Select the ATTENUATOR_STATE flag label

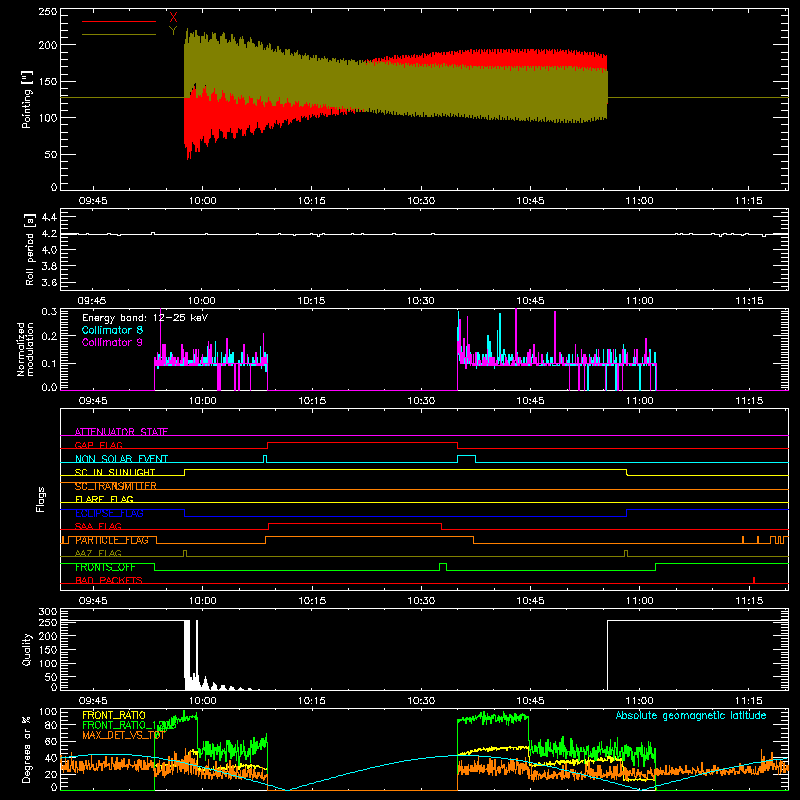click(121, 432)
